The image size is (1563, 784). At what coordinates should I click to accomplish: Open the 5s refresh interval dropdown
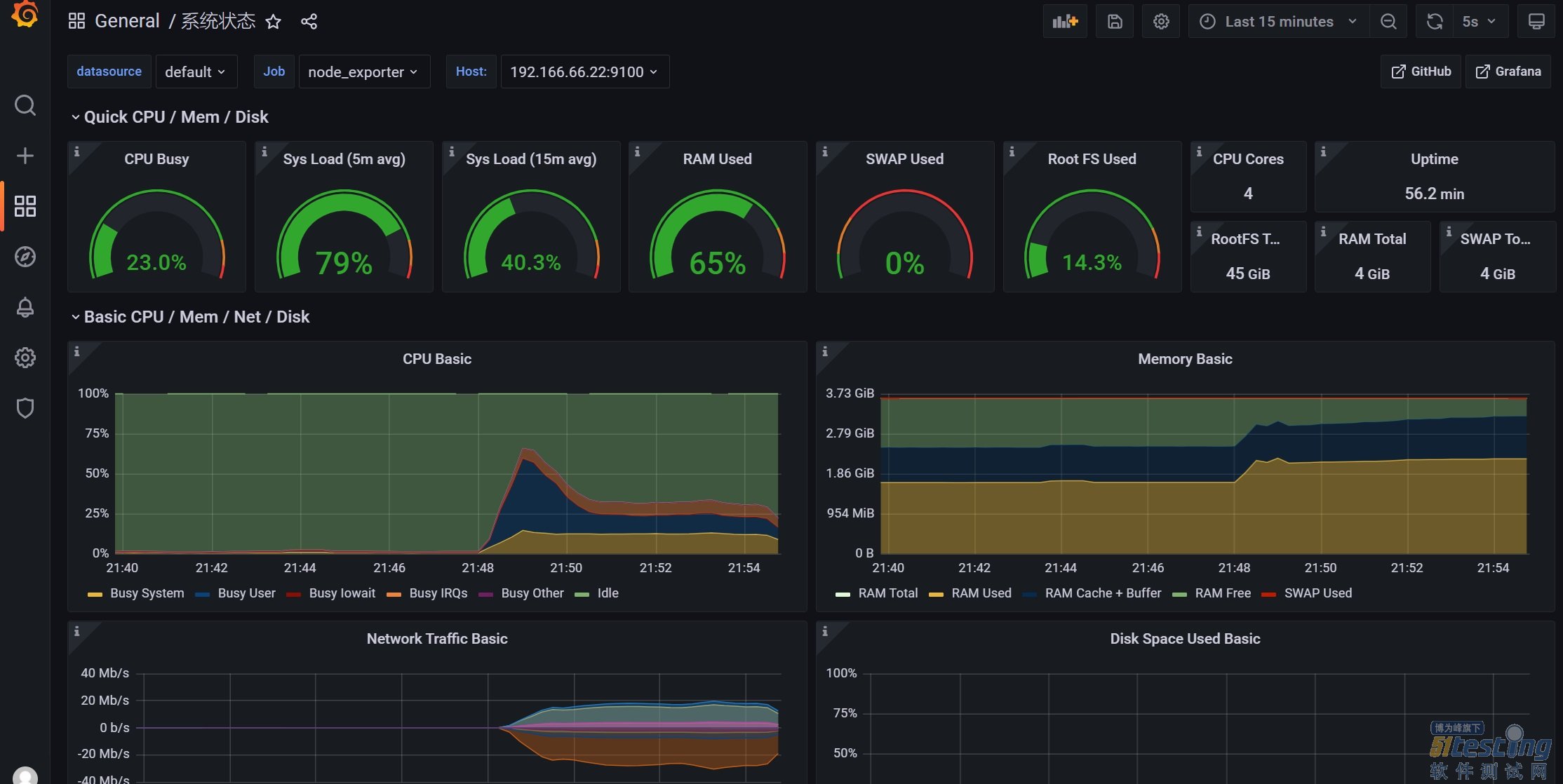(x=1480, y=22)
